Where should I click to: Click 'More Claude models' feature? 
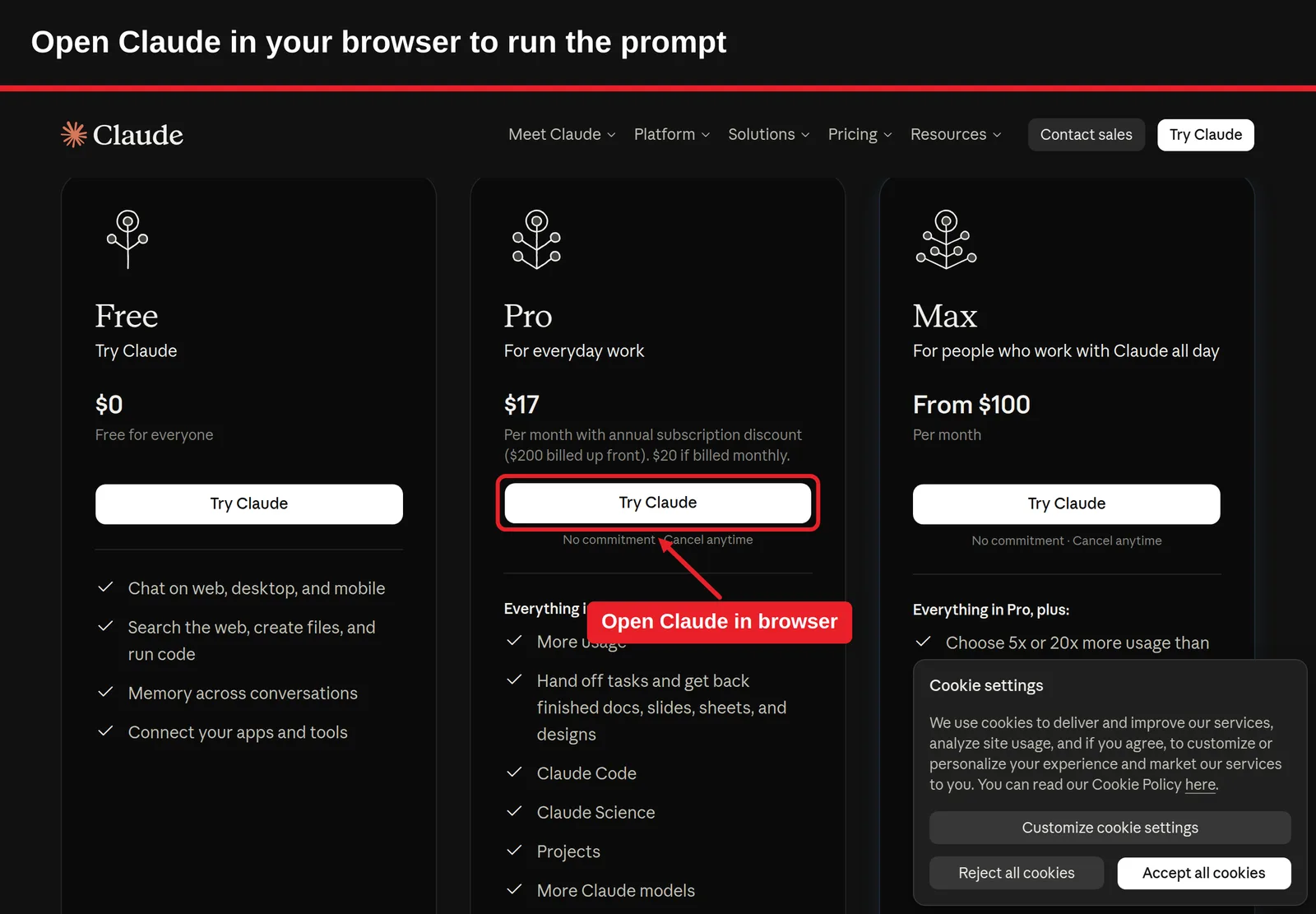(x=616, y=891)
